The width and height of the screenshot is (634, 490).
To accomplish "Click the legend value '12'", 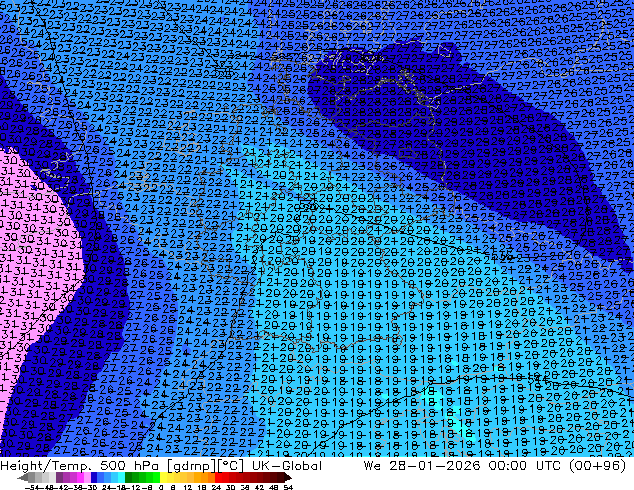I will [188, 487].
